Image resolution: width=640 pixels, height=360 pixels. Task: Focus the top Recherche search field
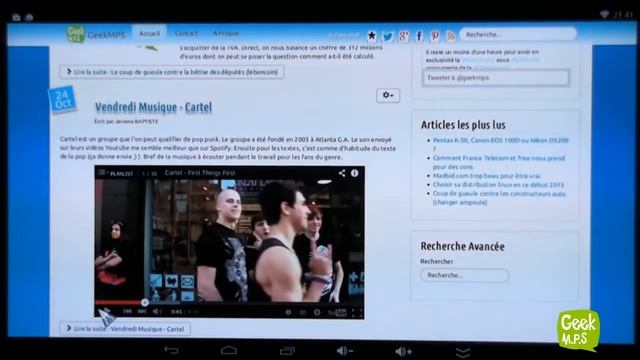pos(518,34)
